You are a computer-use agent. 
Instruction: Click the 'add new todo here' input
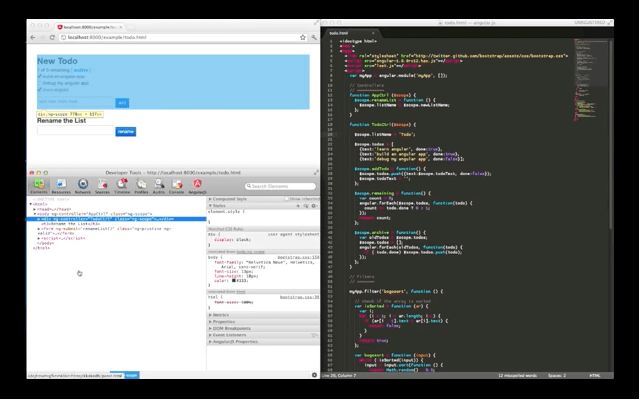pyautogui.click(x=76, y=102)
